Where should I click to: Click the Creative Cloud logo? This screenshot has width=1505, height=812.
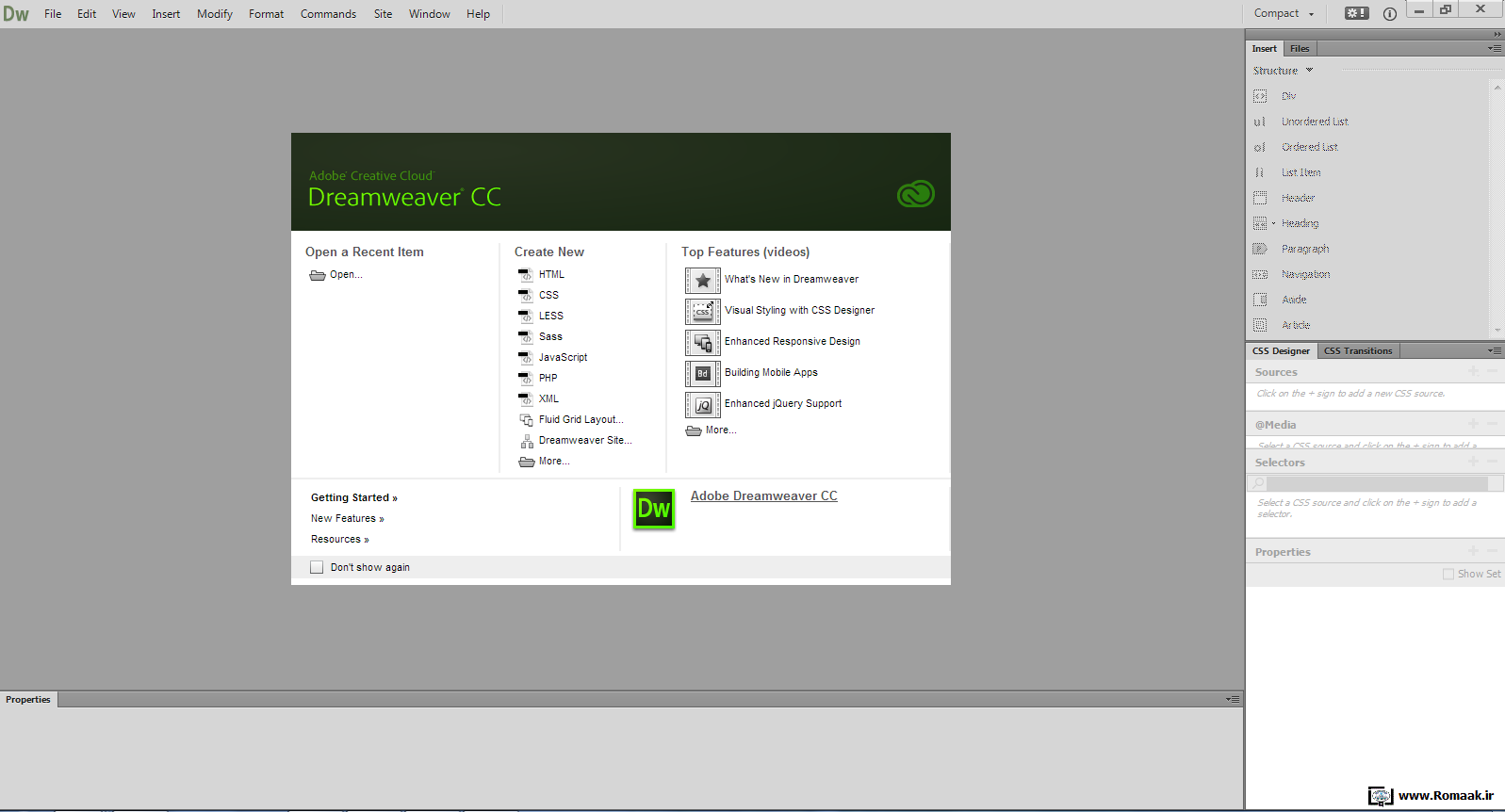pyautogui.click(x=915, y=194)
